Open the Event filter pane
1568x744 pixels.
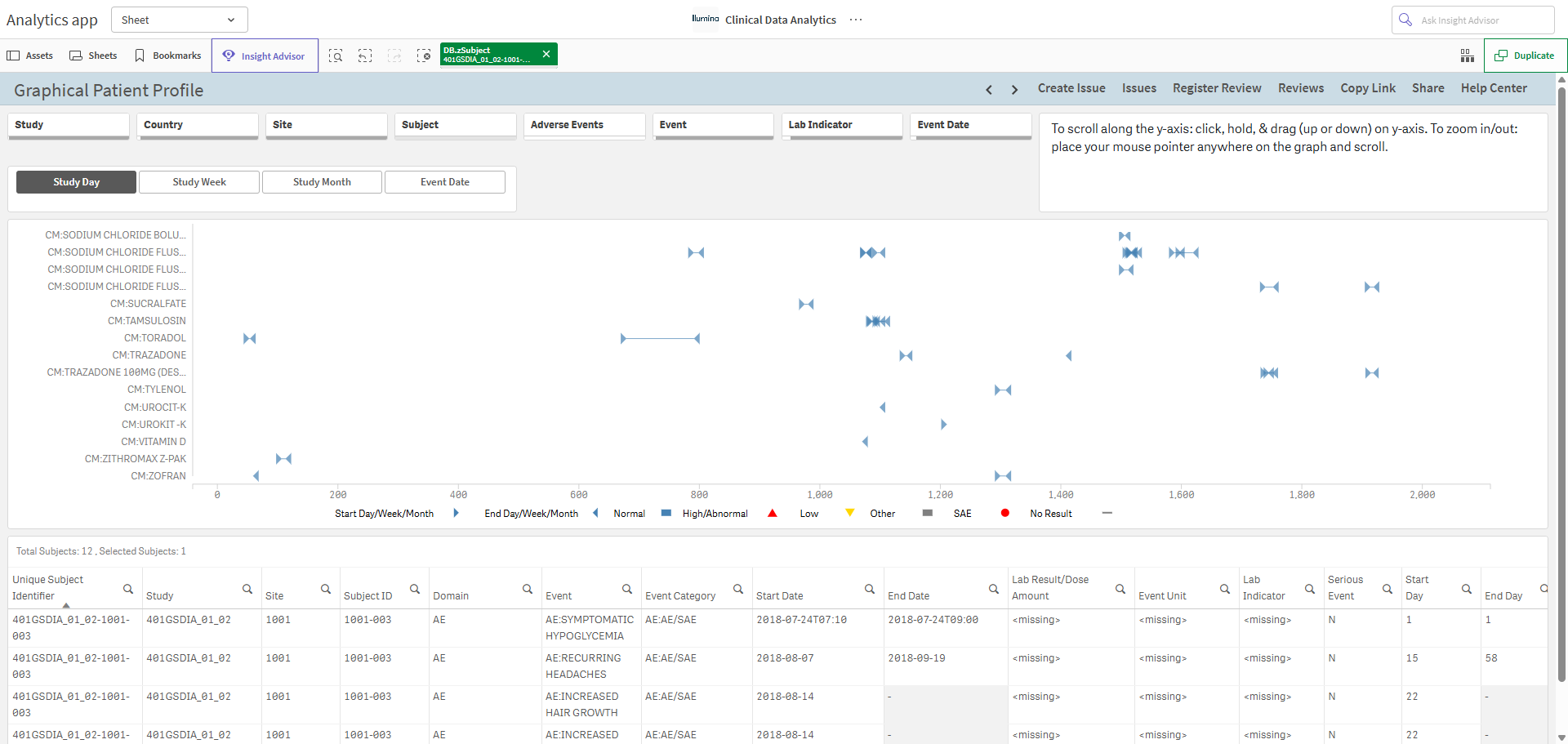713,125
